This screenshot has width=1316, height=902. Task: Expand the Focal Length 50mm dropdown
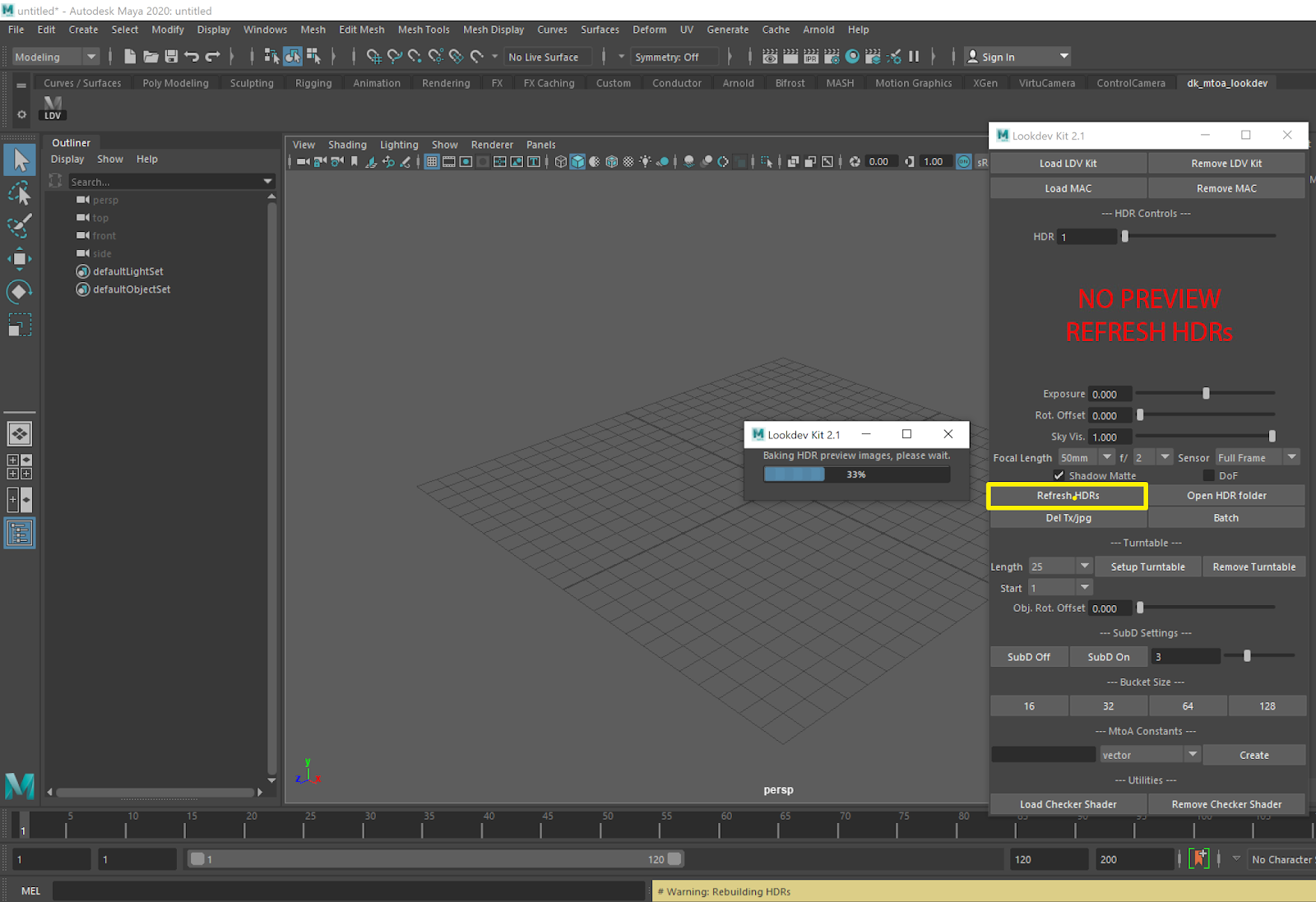click(1106, 457)
